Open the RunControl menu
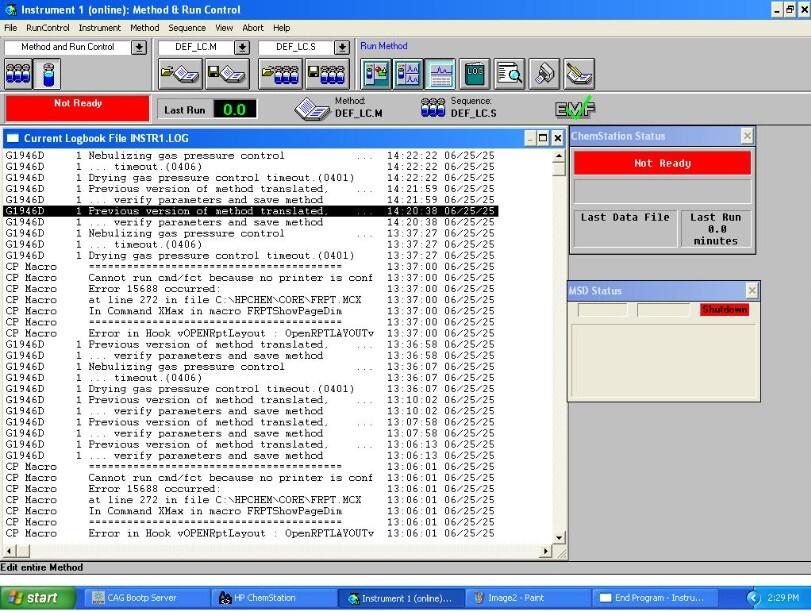 tap(48, 28)
